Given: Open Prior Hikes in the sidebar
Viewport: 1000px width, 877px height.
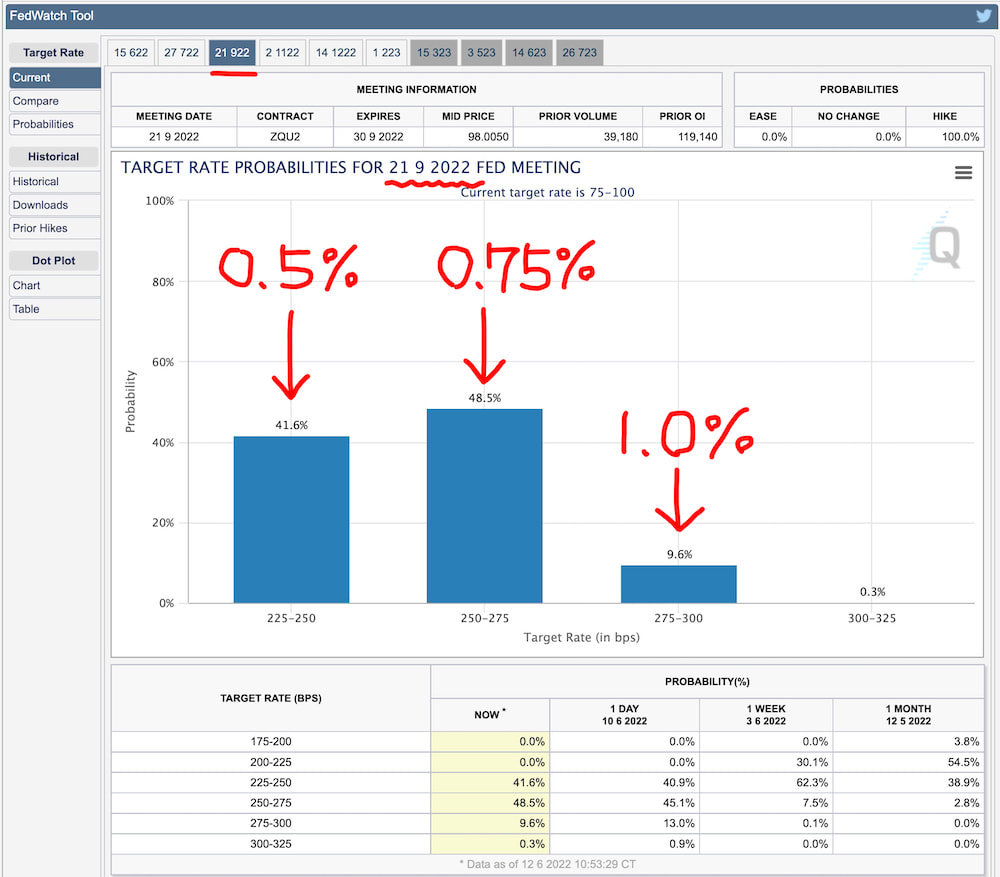Looking at the screenshot, I should (x=55, y=228).
